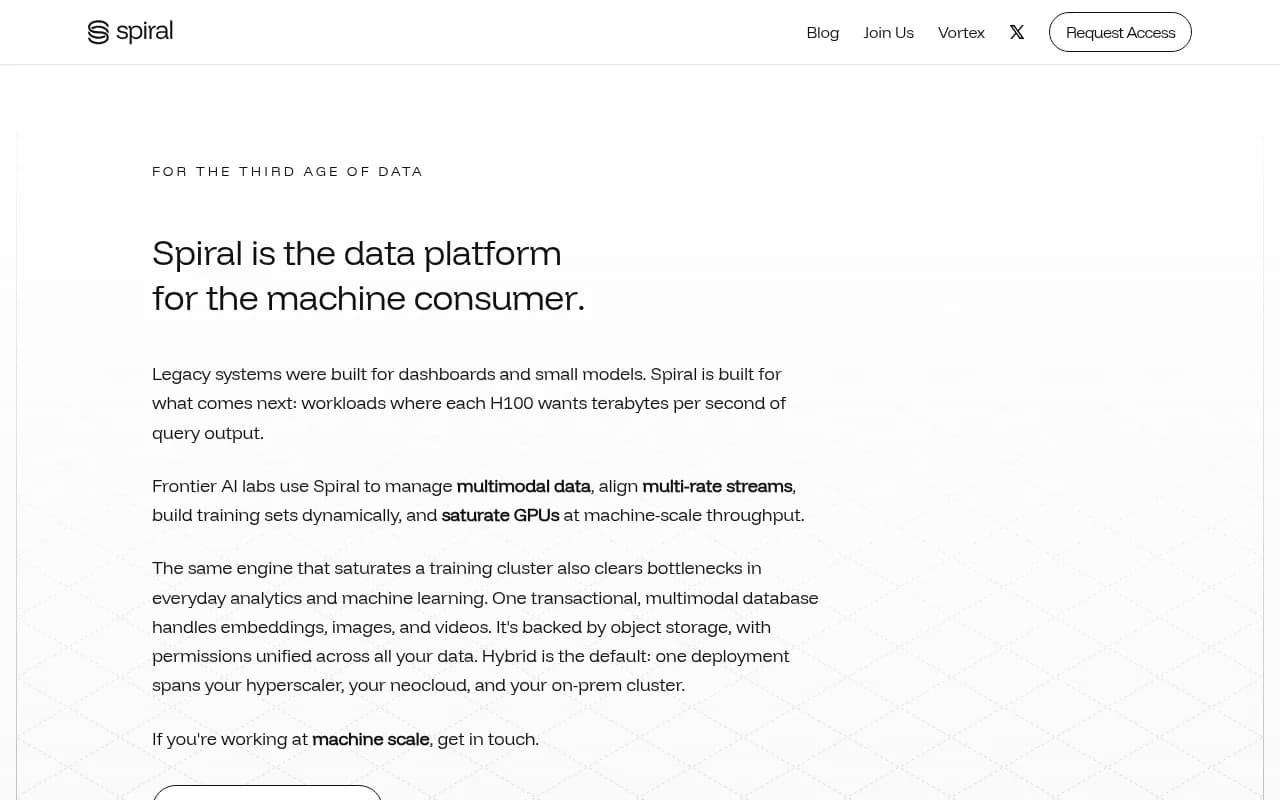Open the Vortex link
This screenshot has width=1280, height=800.
[961, 32]
